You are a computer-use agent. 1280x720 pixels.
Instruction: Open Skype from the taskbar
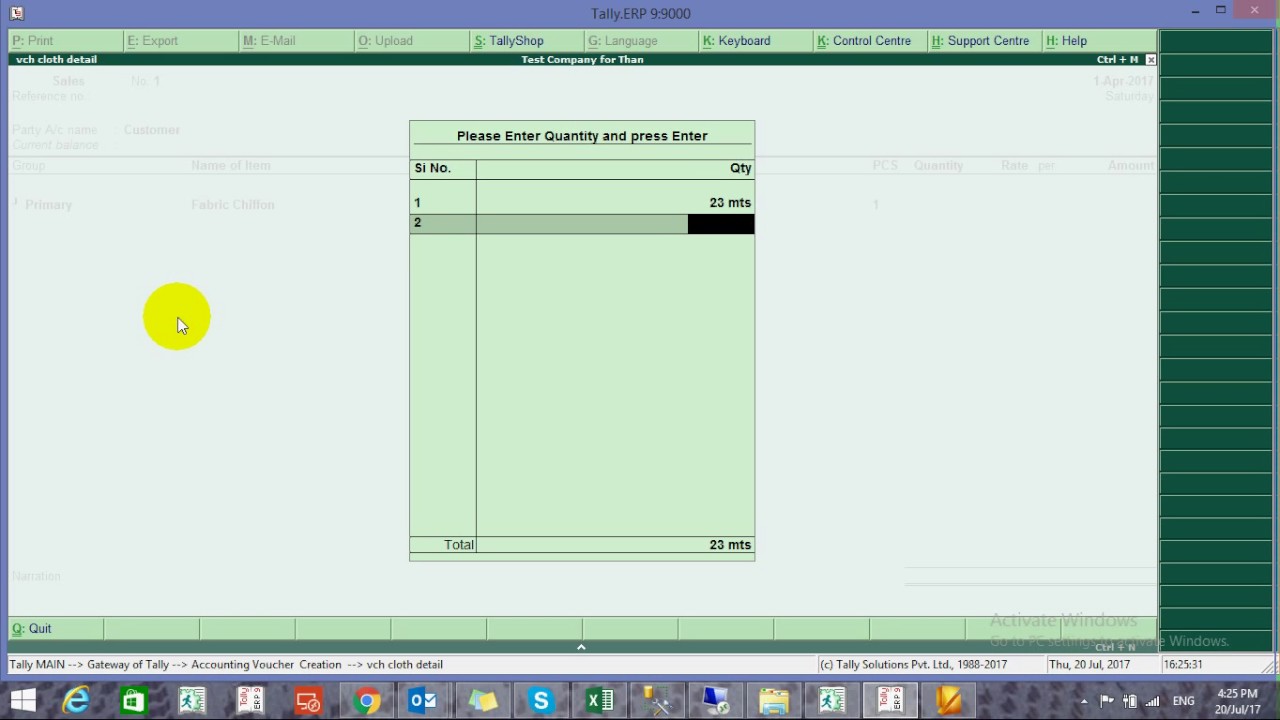point(541,701)
